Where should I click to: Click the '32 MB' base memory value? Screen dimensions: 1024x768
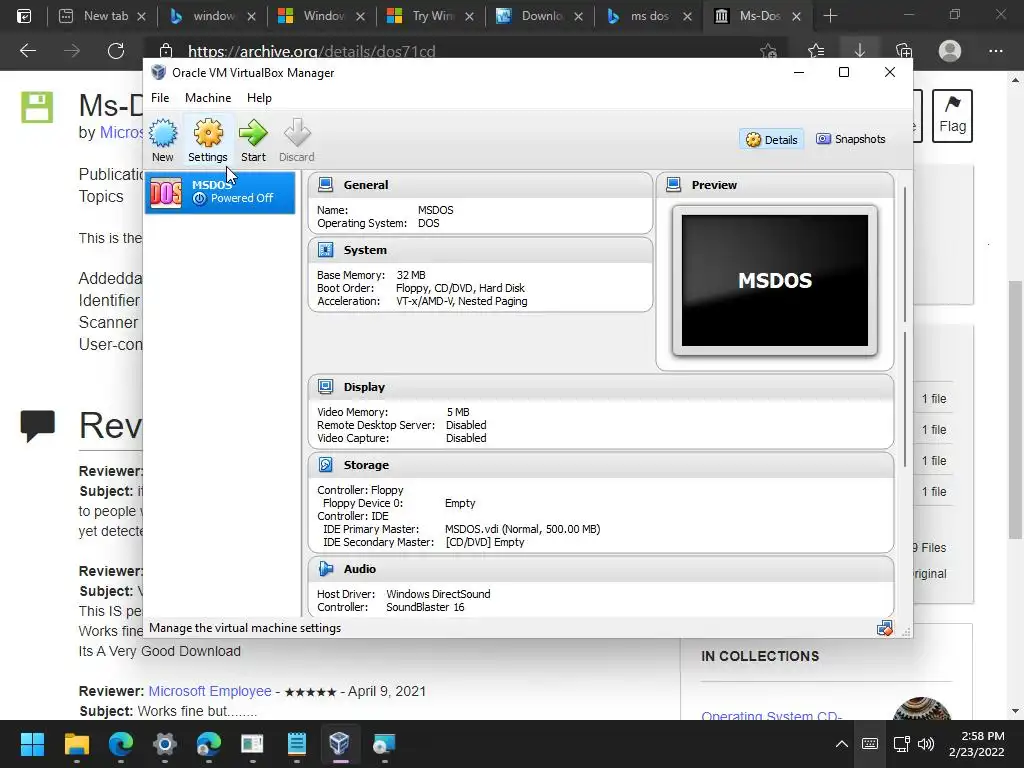[411, 275]
